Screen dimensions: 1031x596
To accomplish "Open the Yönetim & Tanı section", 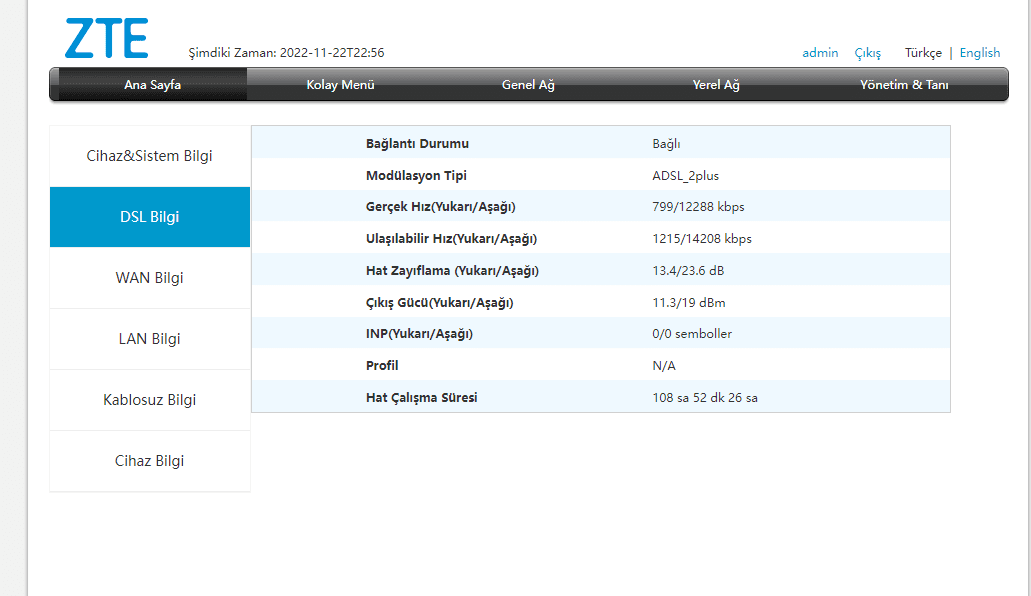I will pos(904,85).
